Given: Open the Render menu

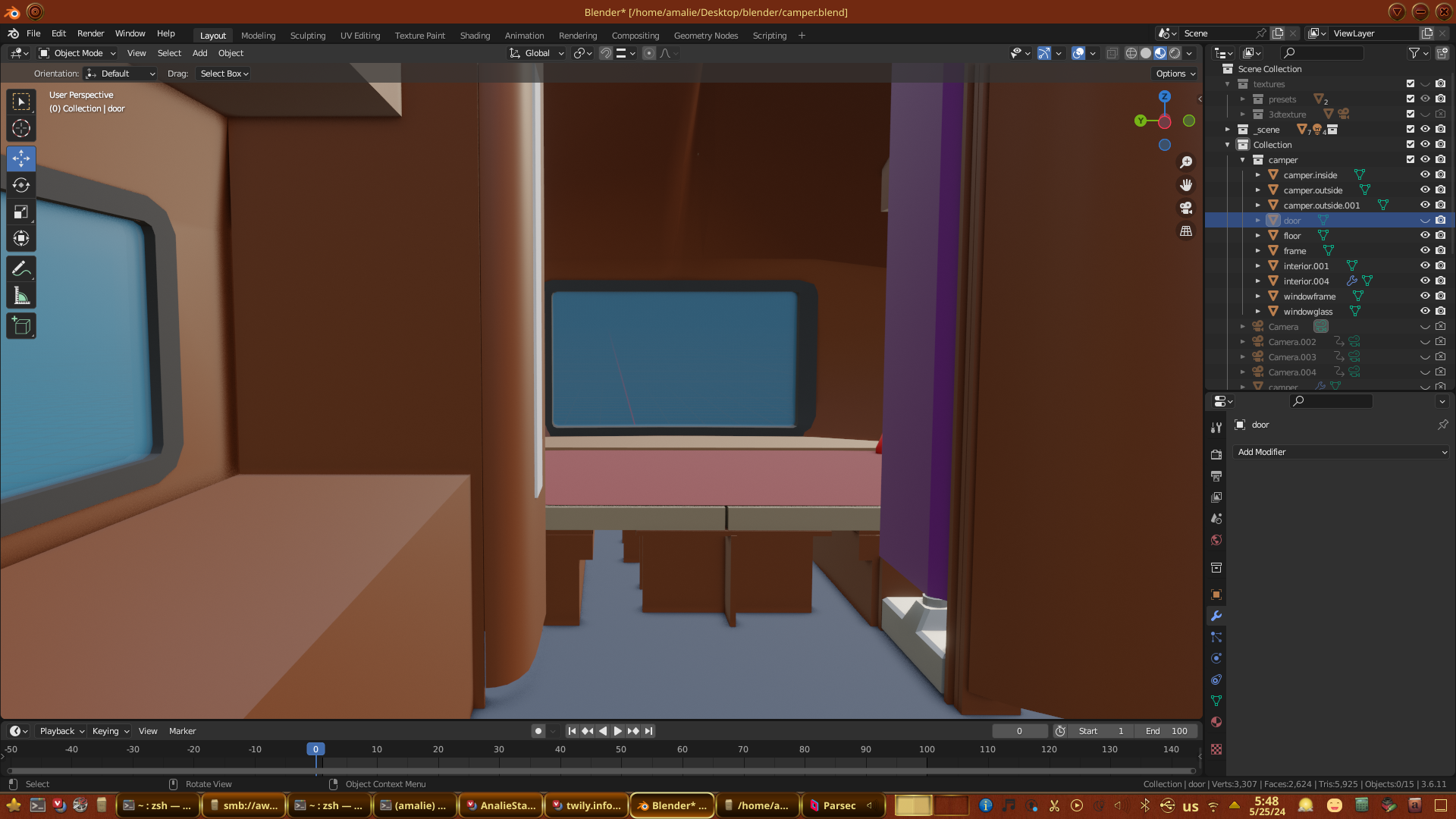Looking at the screenshot, I should pos(90,33).
